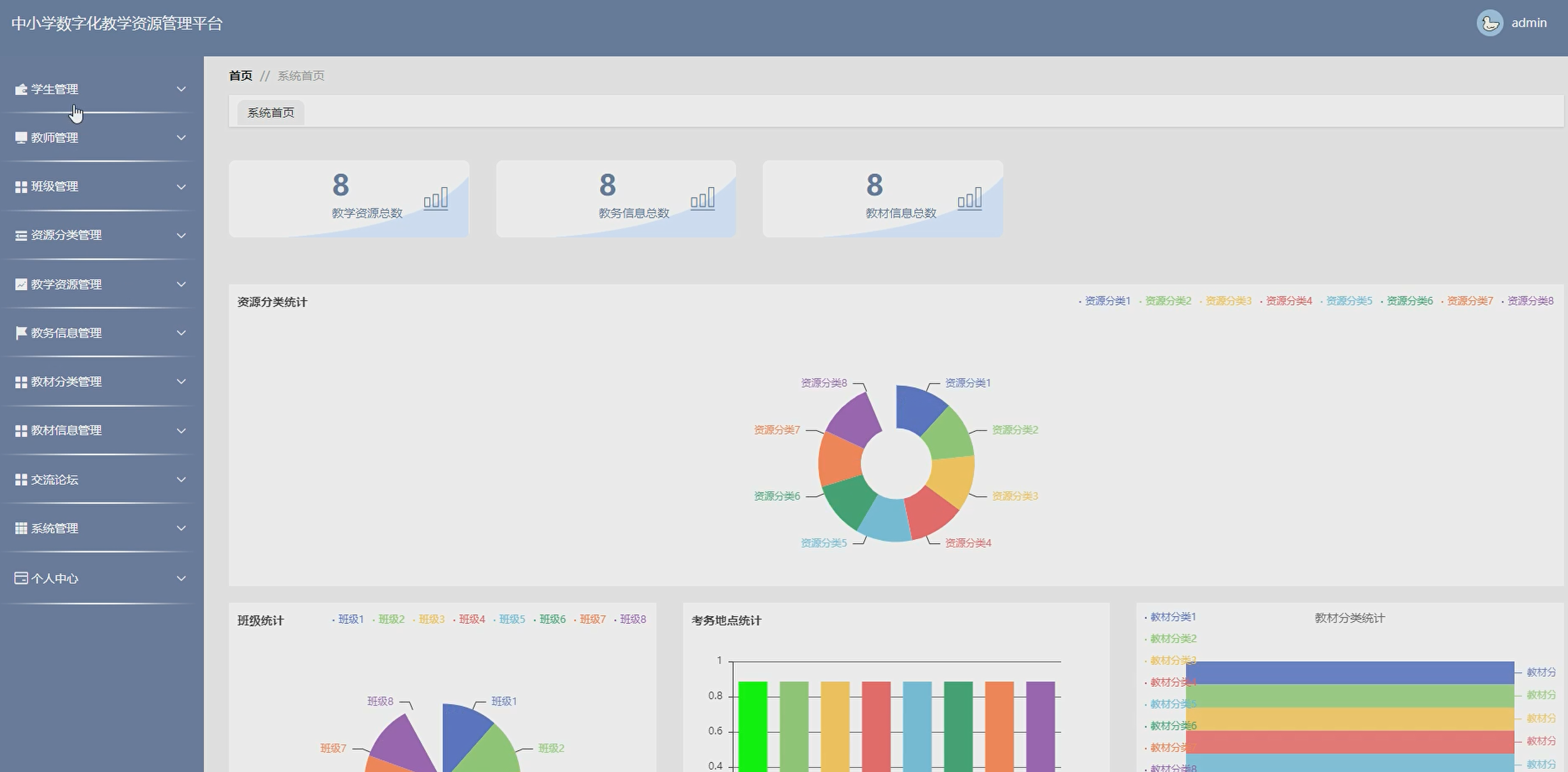Open the 系统管理 menu label
The image size is (1568, 772).
tap(55, 529)
